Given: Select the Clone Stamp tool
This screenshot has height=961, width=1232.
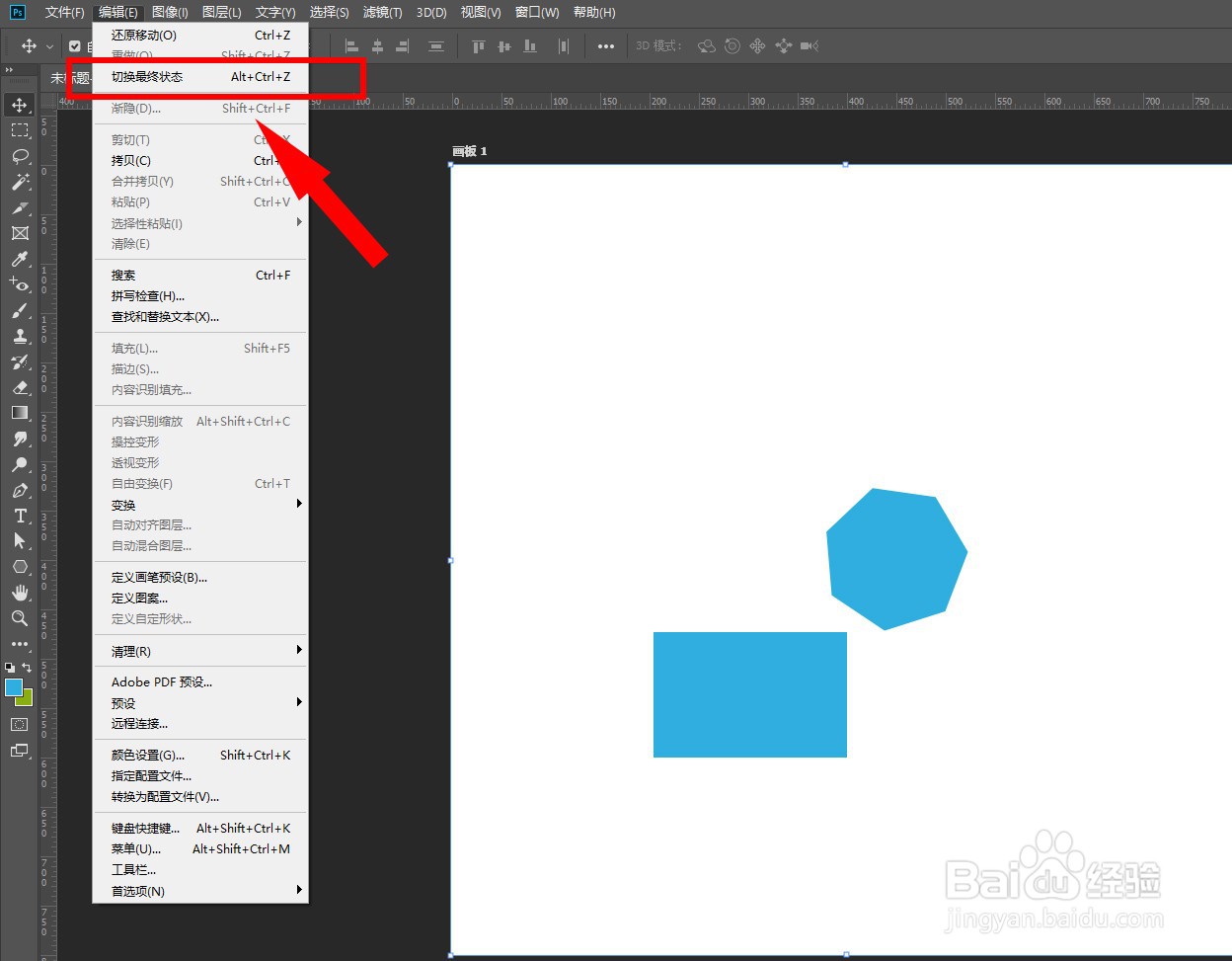Looking at the screenshot, I should click(x=20, y=336).
